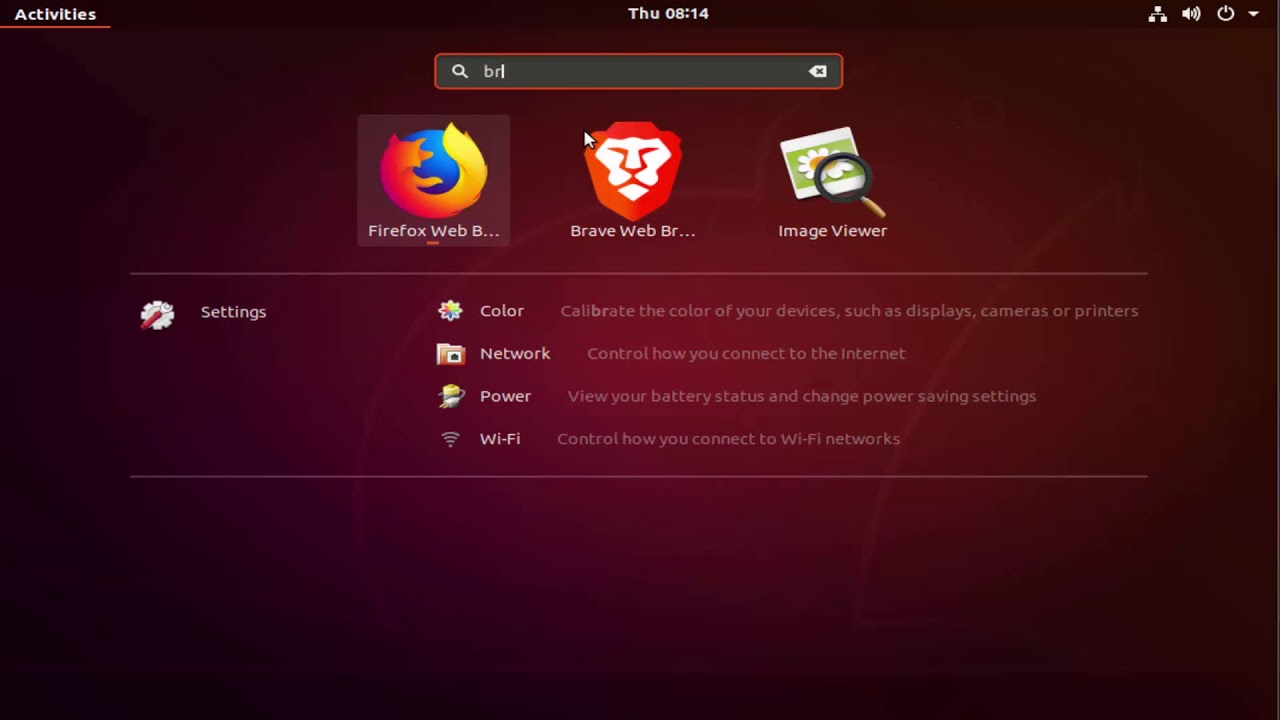The height and width of the screenshot is (720, 1280).
Task: Select the Wi-Fi search result
Action: tap(789, 439)
